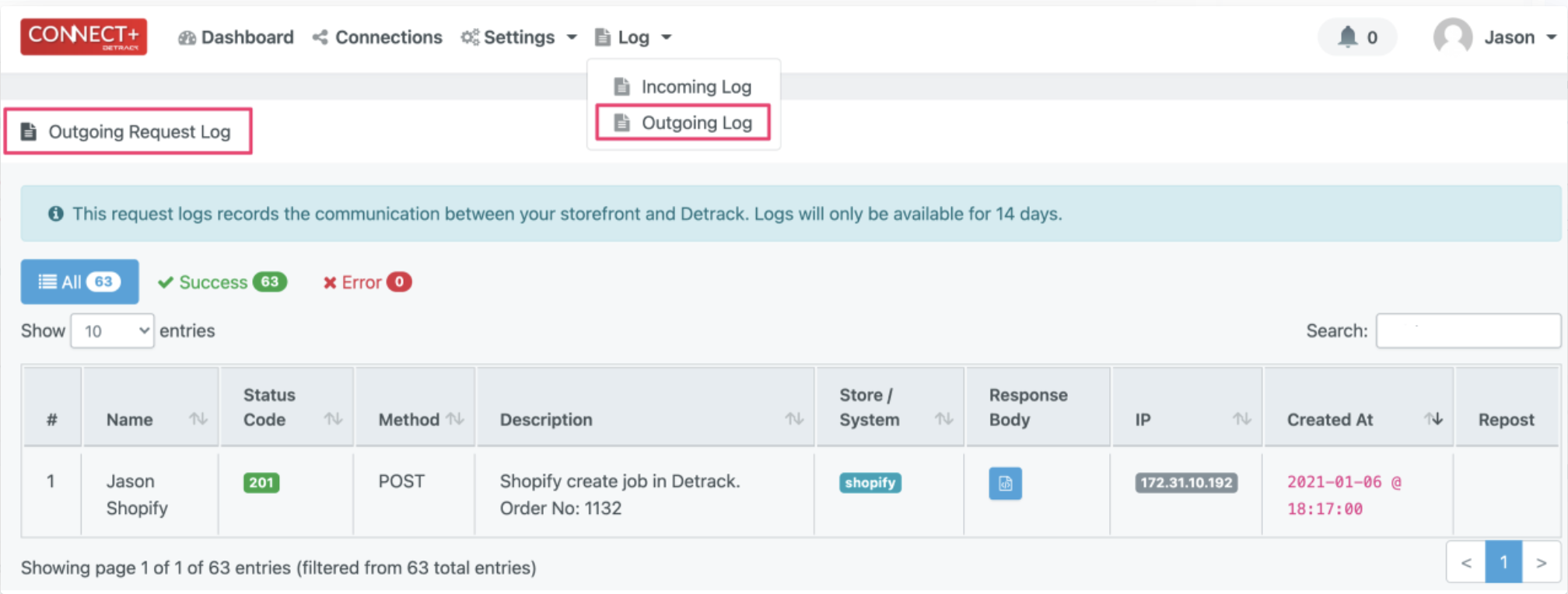The height and width of the screenshot is (594, 1568).
Task: Click the info icon in banner
Action: tap(56, 213)
